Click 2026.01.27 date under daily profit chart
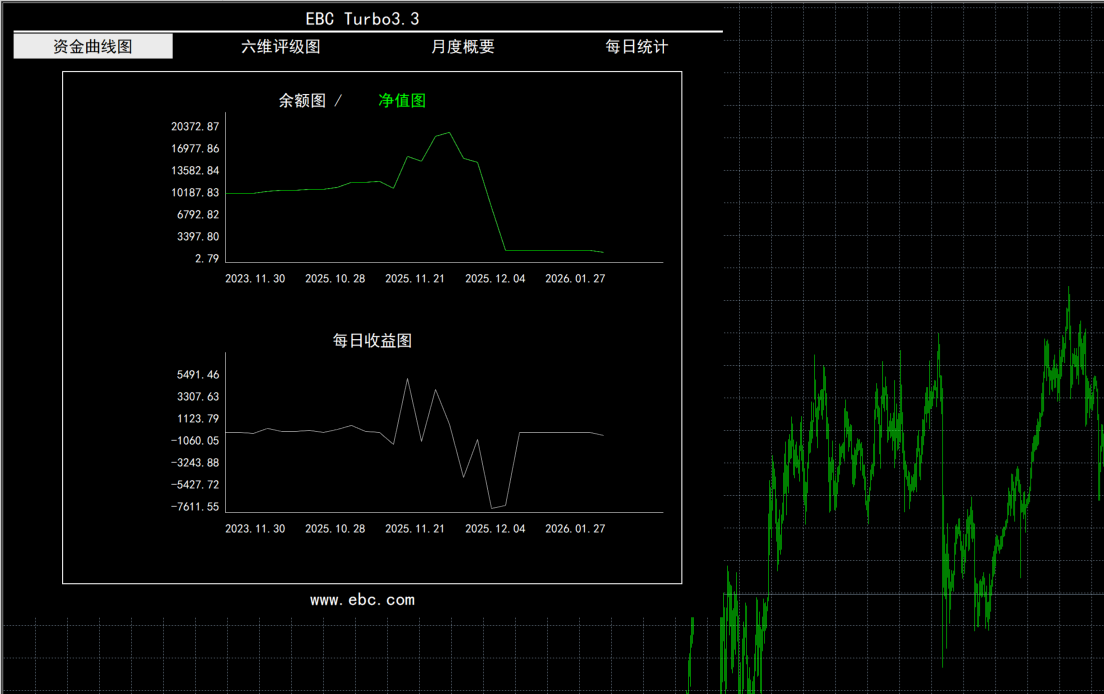Screen dimensions: 1104x694 575,529
